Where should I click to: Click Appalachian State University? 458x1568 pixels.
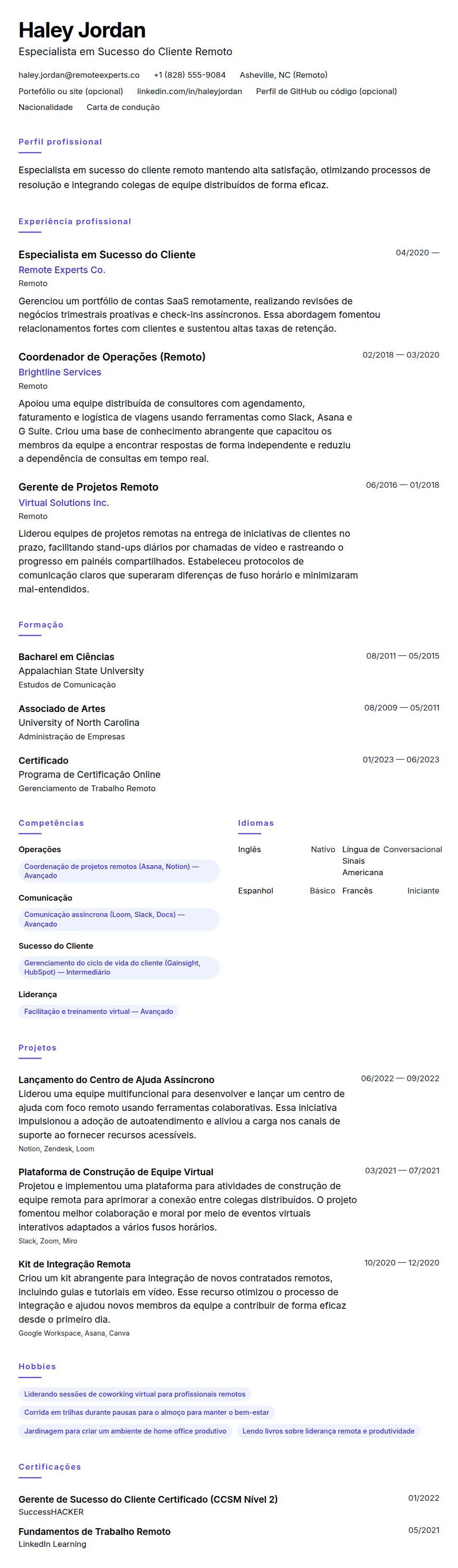(x=81, y=671)
